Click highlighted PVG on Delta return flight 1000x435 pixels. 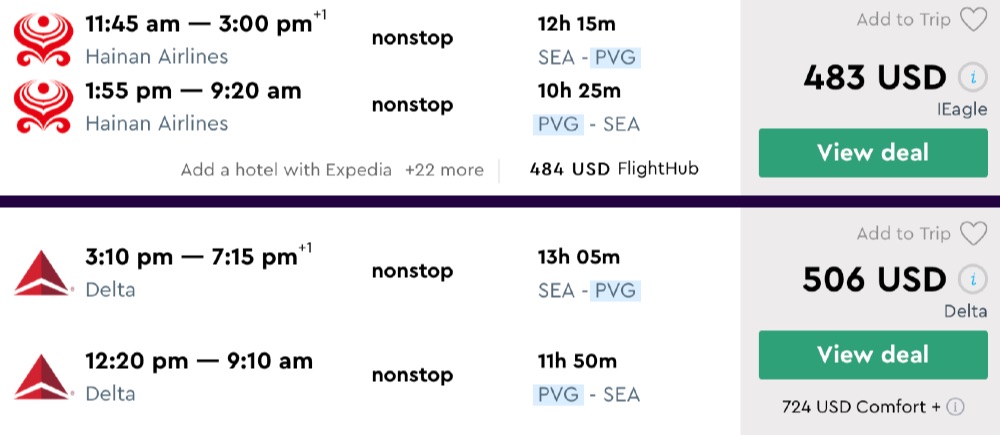558,394
